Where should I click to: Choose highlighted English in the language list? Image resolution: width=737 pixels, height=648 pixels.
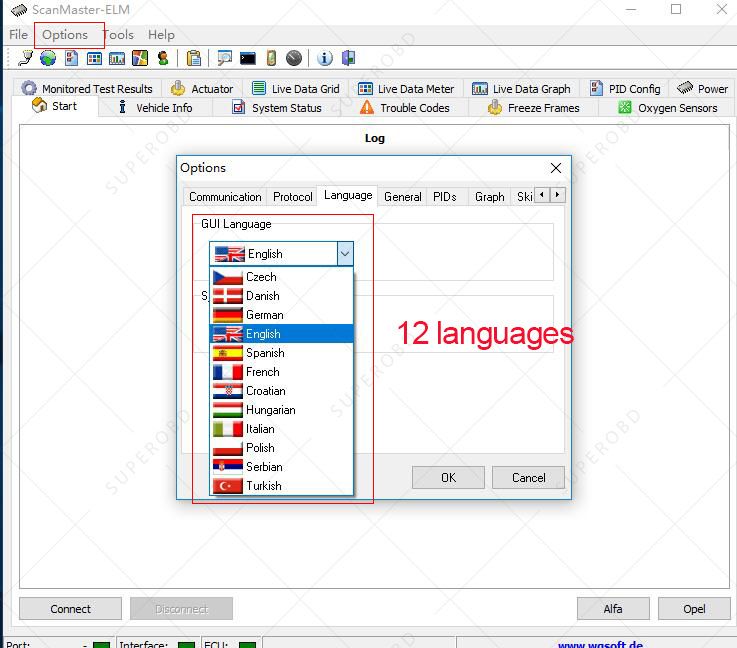click(282, 334)
